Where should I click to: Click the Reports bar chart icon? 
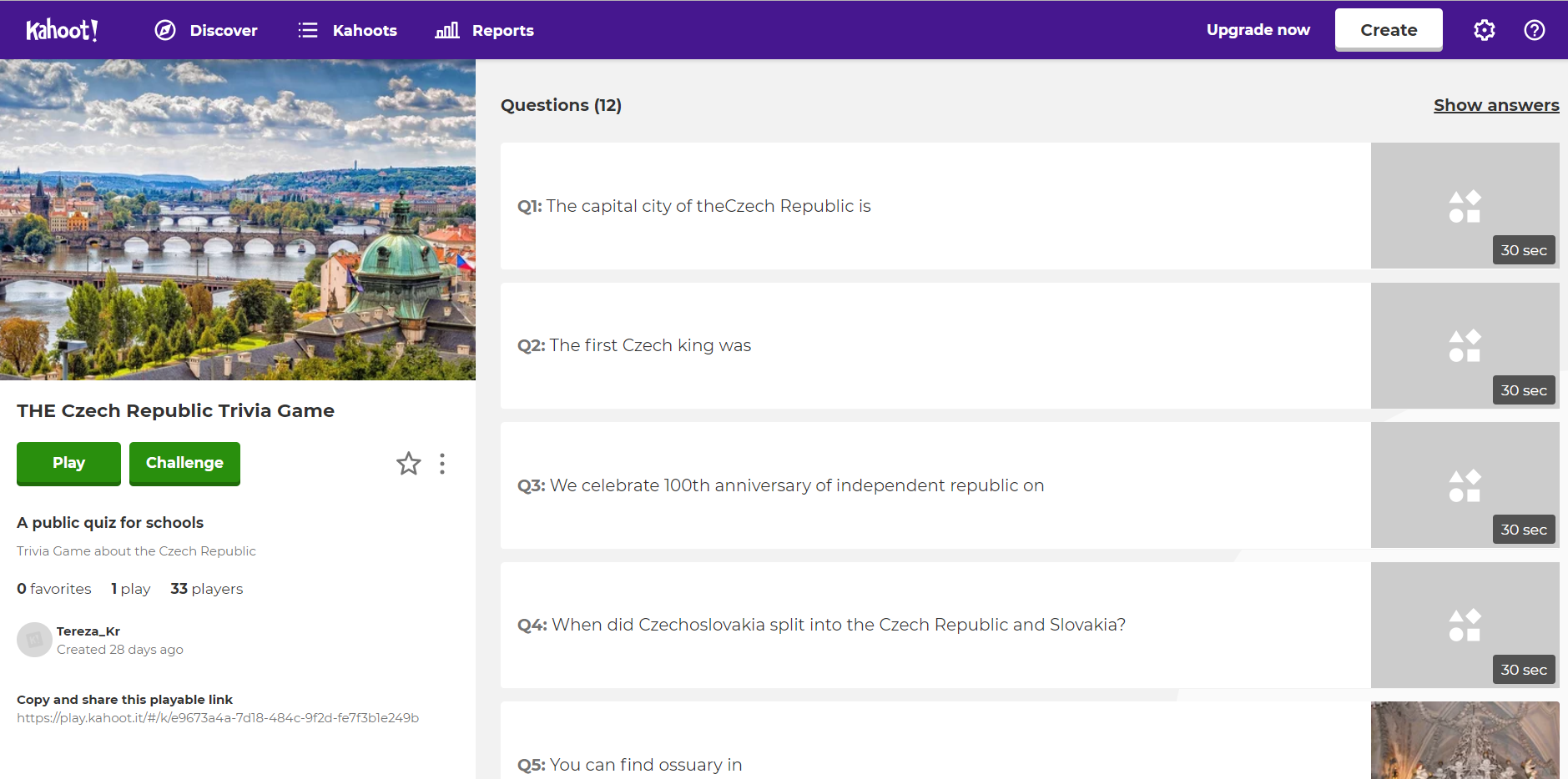point(447,30)
